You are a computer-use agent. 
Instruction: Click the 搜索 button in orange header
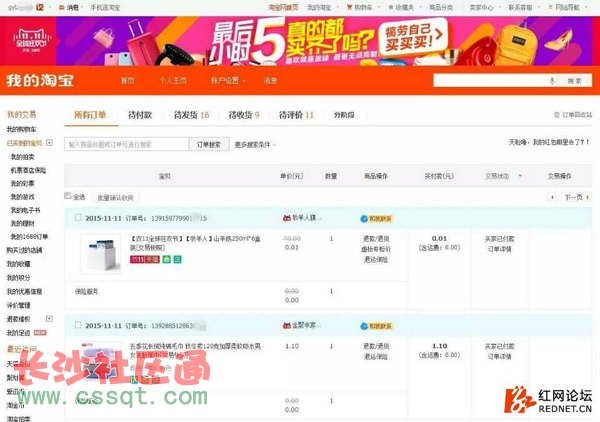click(574, 81)
